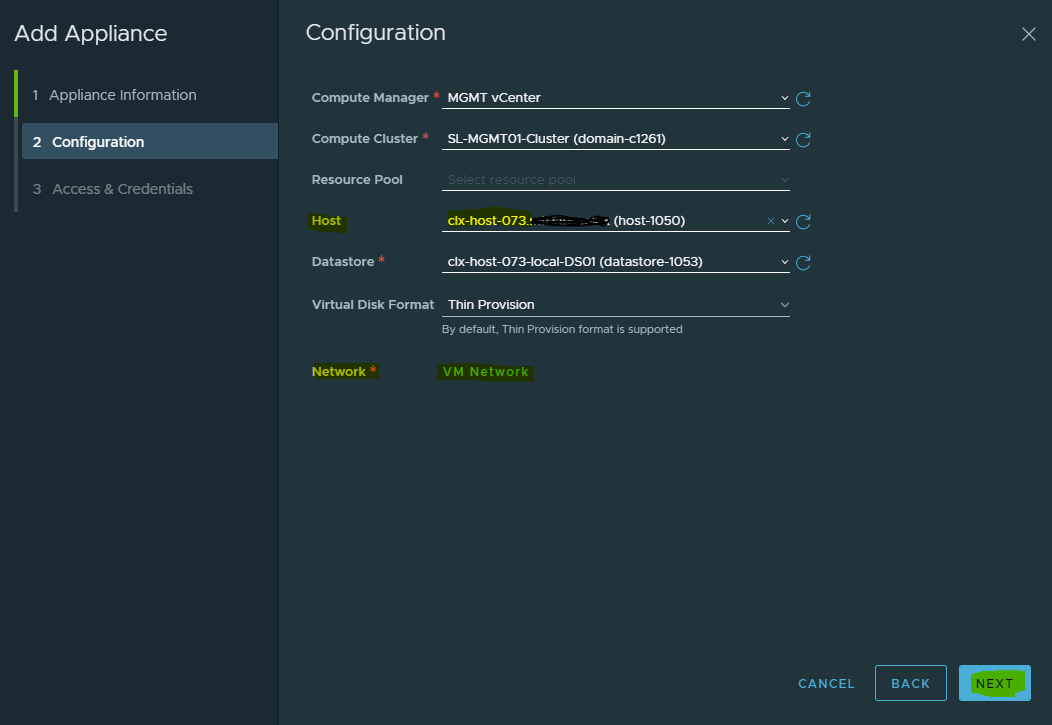Click the CANCEL button
Screen dimensions: 1052x725
tap(826, 683)
